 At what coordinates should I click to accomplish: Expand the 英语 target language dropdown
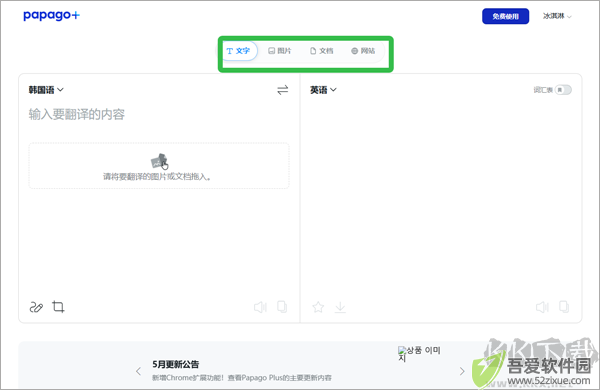pyautogui.click(x=323, y=90)
